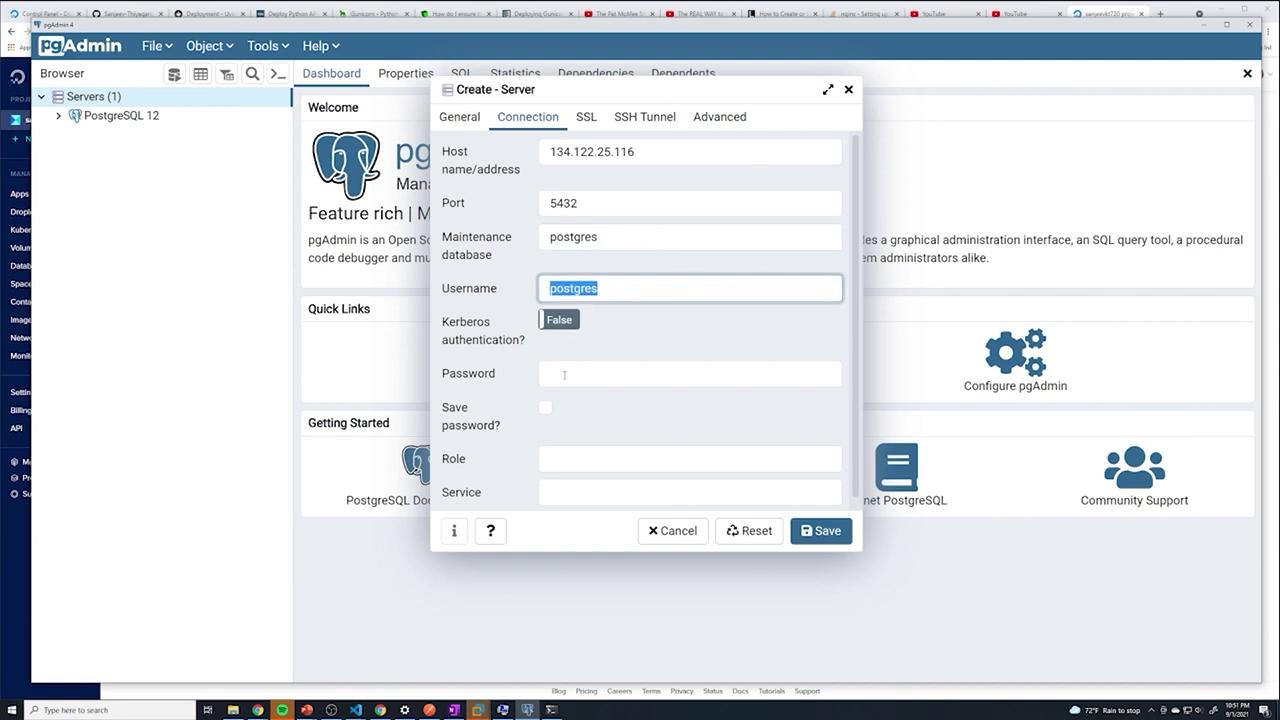Open the File menu dropdown
This screenshot has width=1280, height=720.
point(157,46)
